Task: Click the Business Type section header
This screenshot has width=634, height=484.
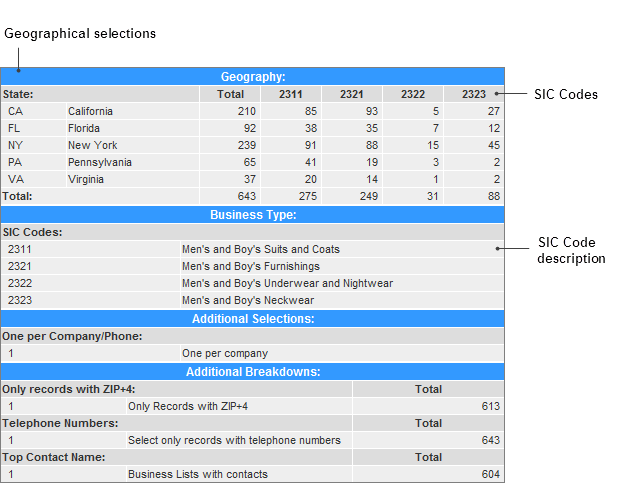Action: pyautogui.click(x=253, y=215)
